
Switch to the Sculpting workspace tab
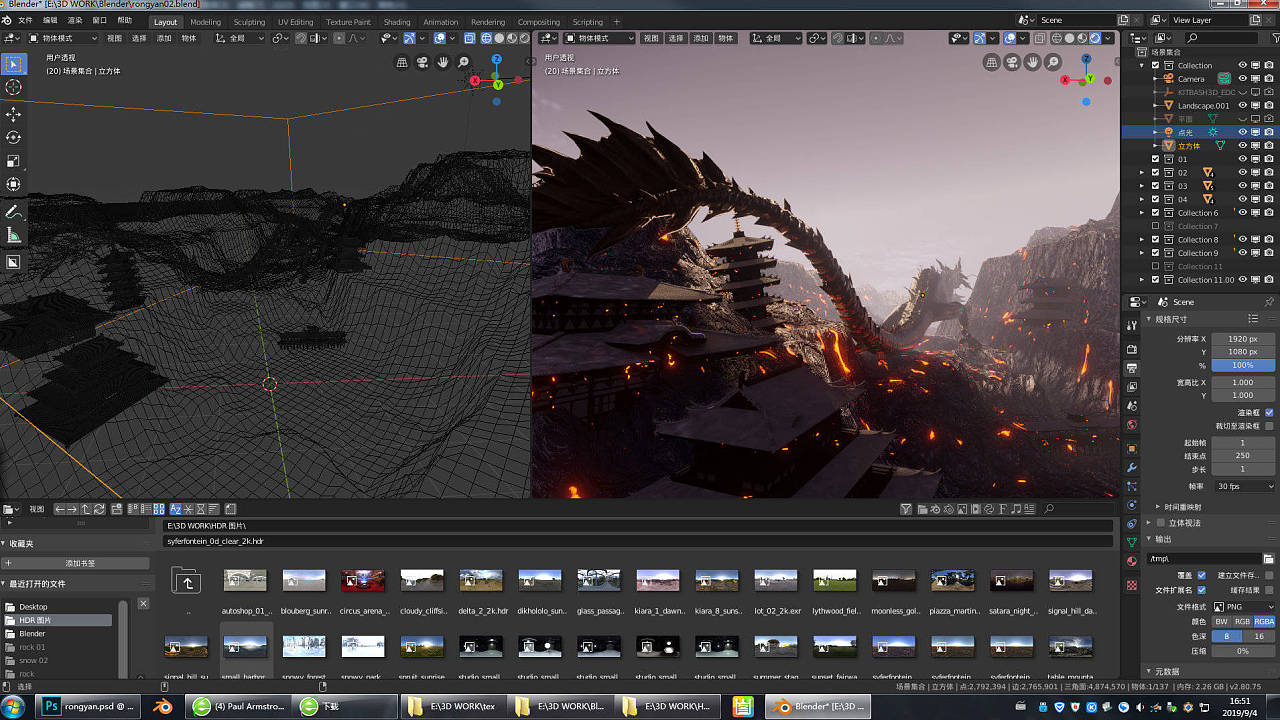pyautogui.click(x=249, y=21)
